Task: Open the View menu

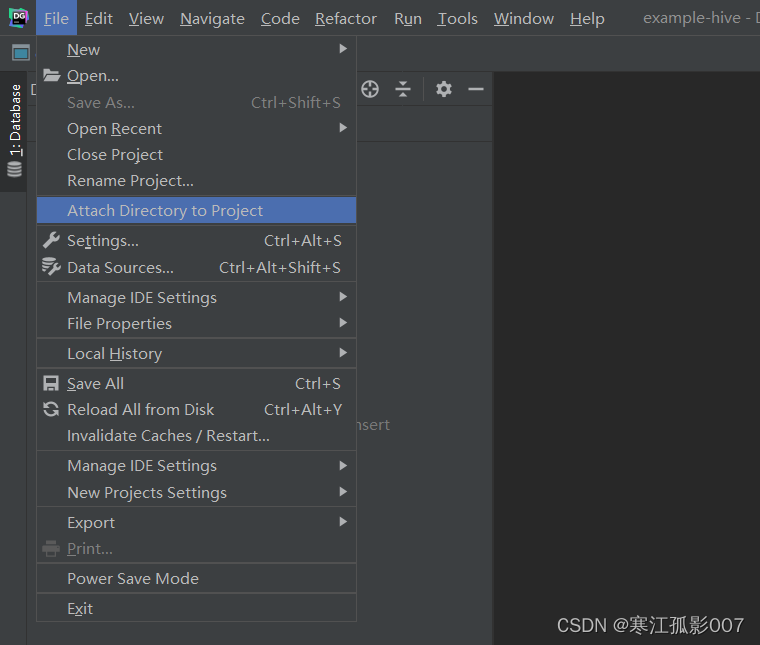Action: click(146, 18)
